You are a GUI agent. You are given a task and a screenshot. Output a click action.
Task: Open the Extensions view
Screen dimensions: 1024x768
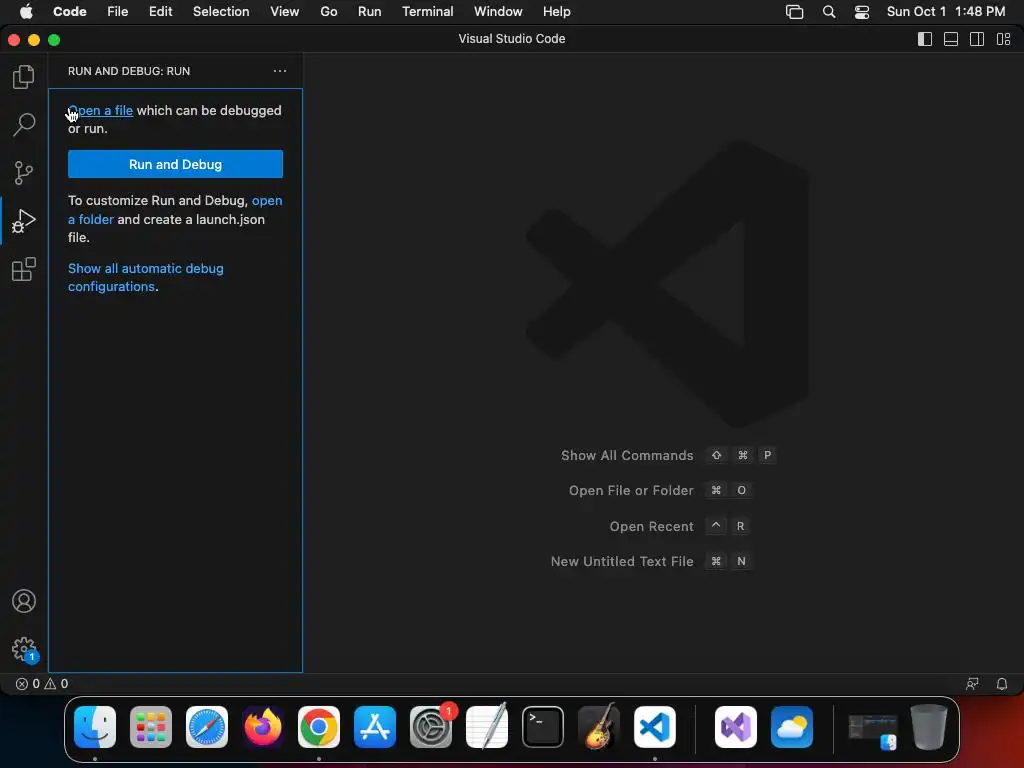coord(24,269)
